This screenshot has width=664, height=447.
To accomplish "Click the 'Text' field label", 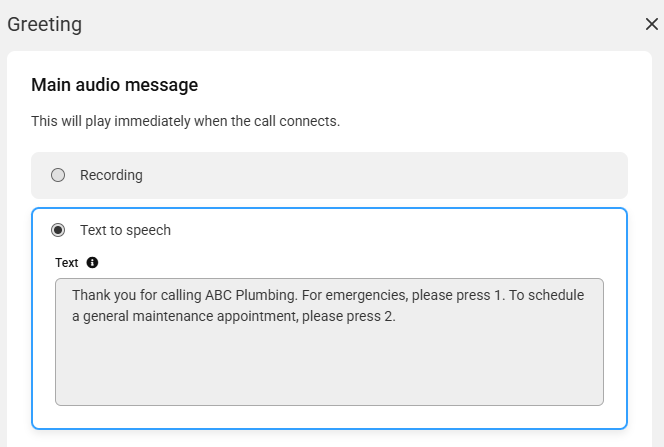I will pos(66,262).
